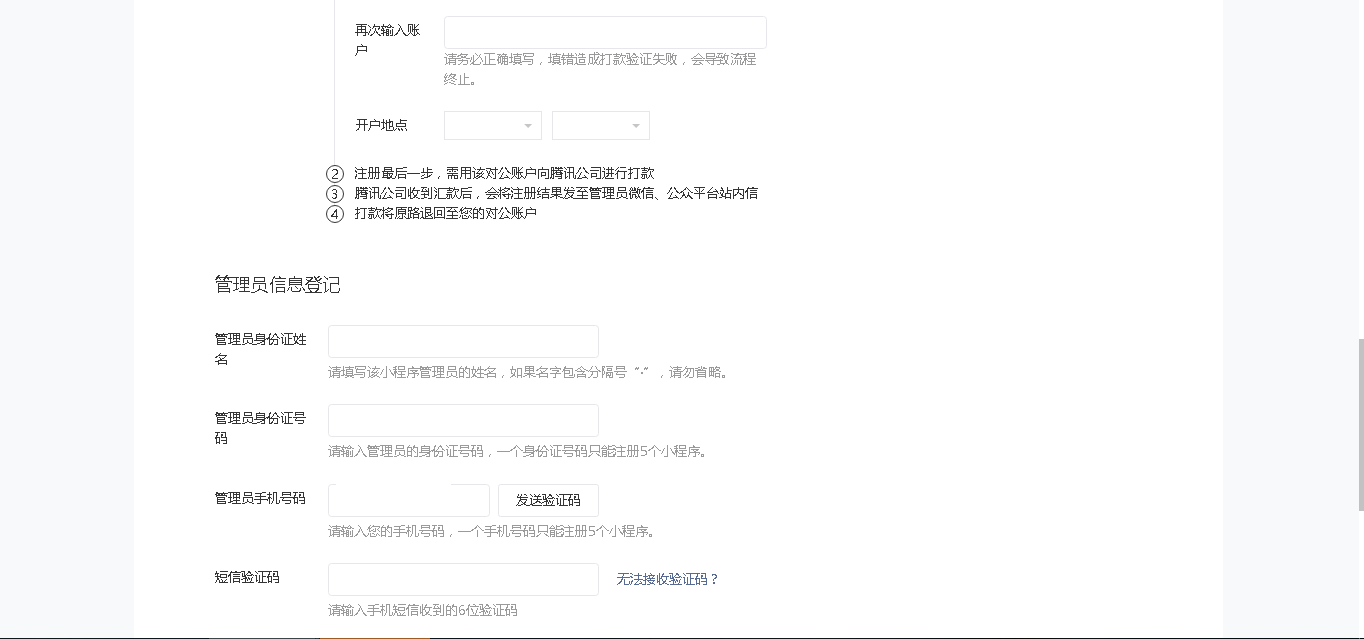The width and height of the screenshot is (1364, 639).
Task: Click the step 4 circled number icon
Action: pyautogui.click(x=335, y=214)
